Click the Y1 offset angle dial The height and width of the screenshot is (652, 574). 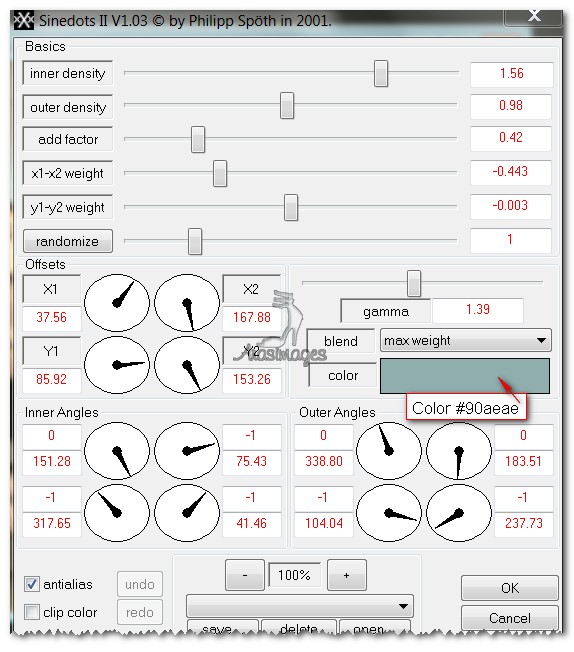(117, 365)
